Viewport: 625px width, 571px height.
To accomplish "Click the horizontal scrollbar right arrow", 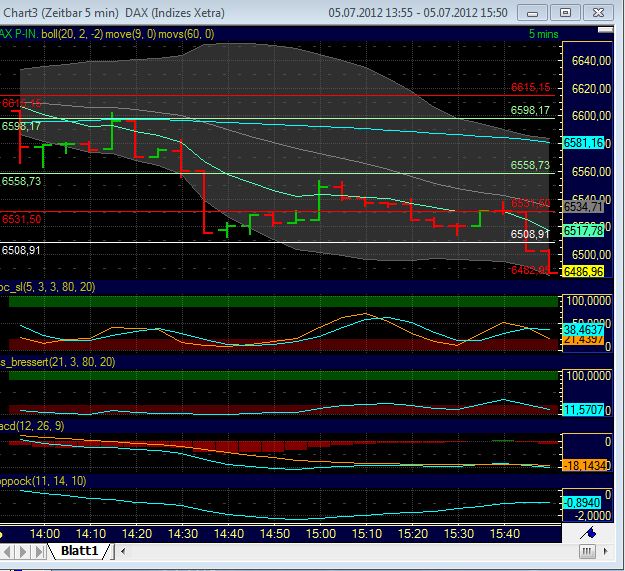I will point(605,551).
